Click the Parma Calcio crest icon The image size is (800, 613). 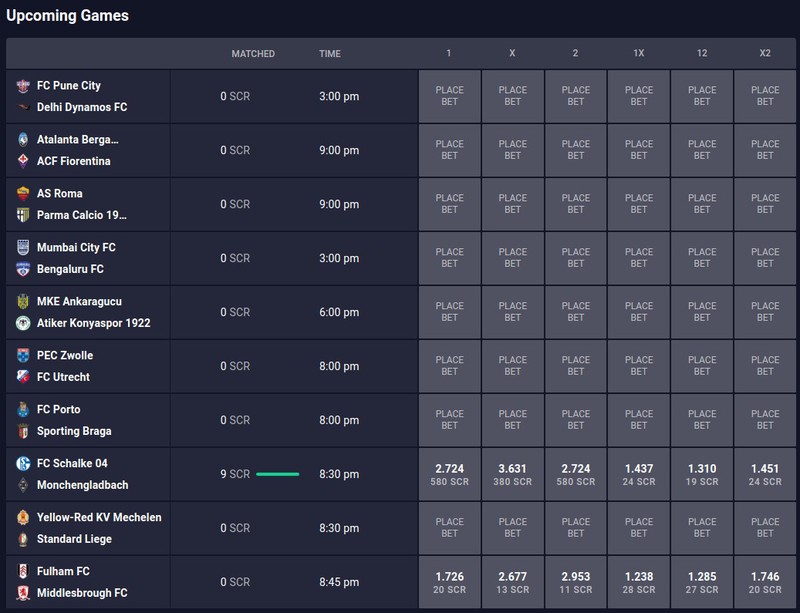click(23, 215)
